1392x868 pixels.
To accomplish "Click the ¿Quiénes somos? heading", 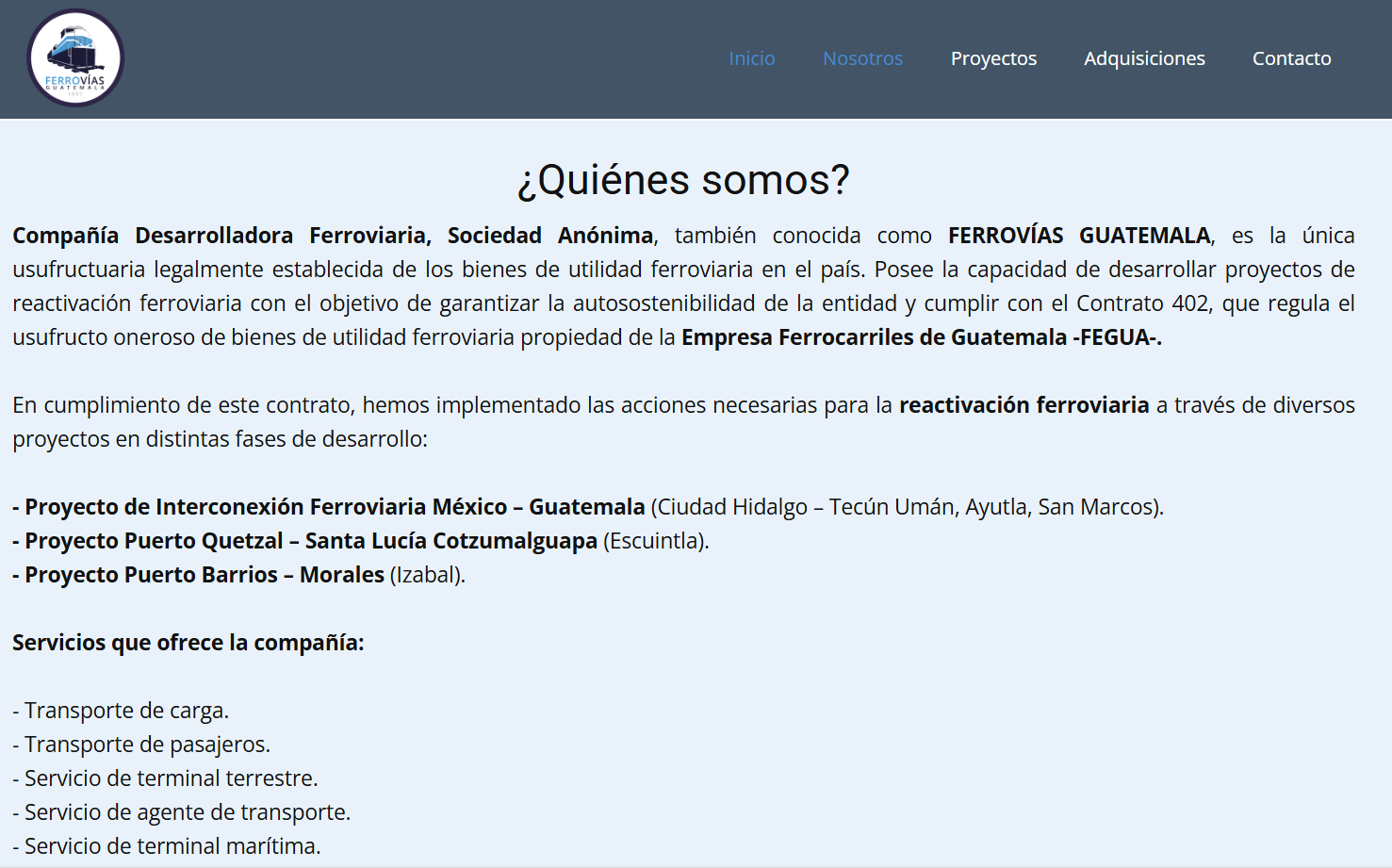I will tap(683, 180).
